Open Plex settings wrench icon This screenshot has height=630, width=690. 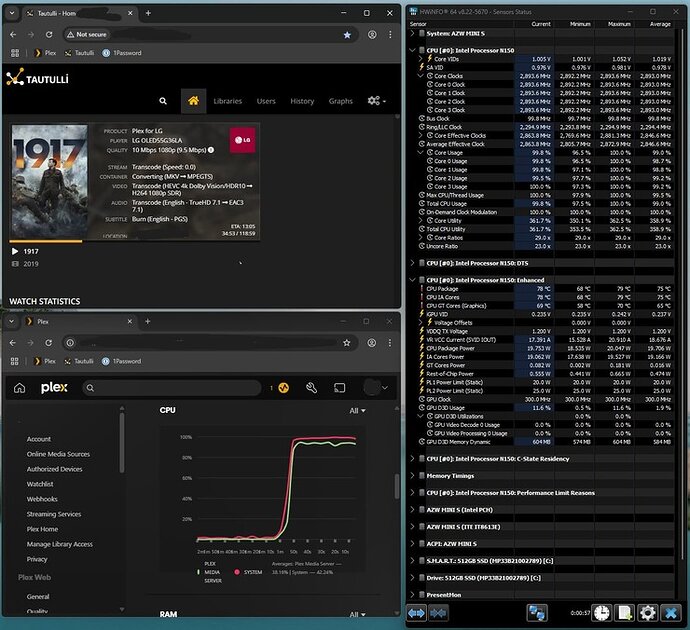click(x=312, y=388)
